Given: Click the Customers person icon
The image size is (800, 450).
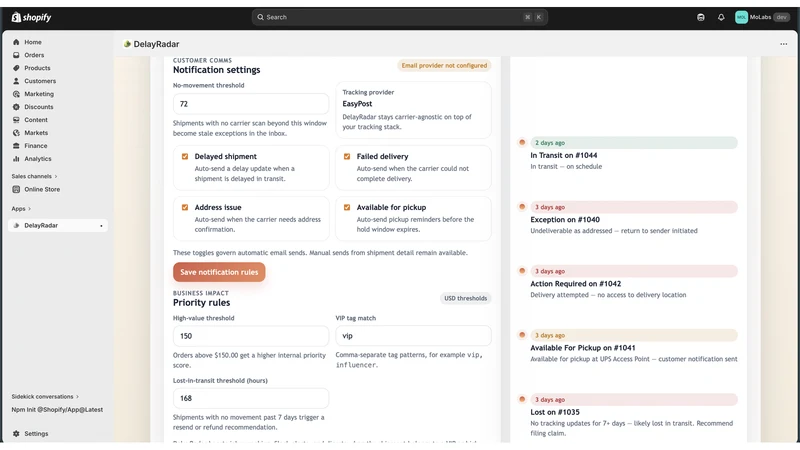Looking at the screenshot, I should coord(16,81).
